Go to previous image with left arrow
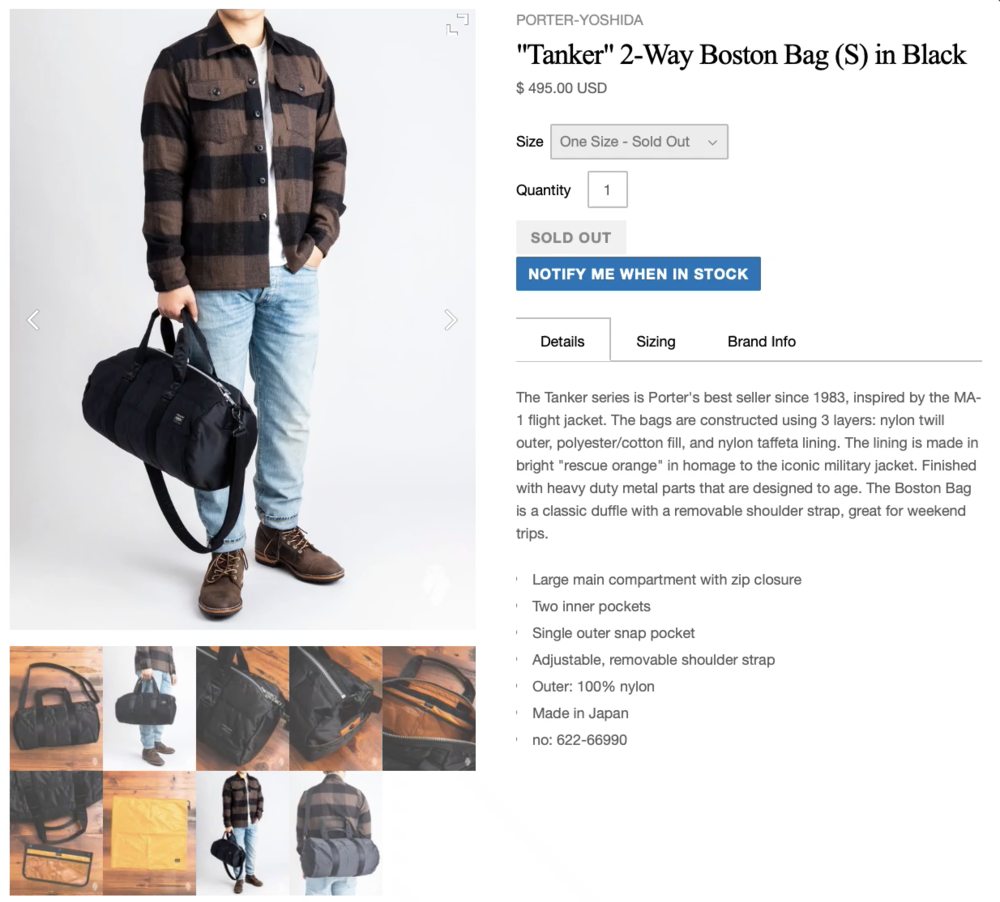This screenshot has width=1000, height=902. [33, 320]
